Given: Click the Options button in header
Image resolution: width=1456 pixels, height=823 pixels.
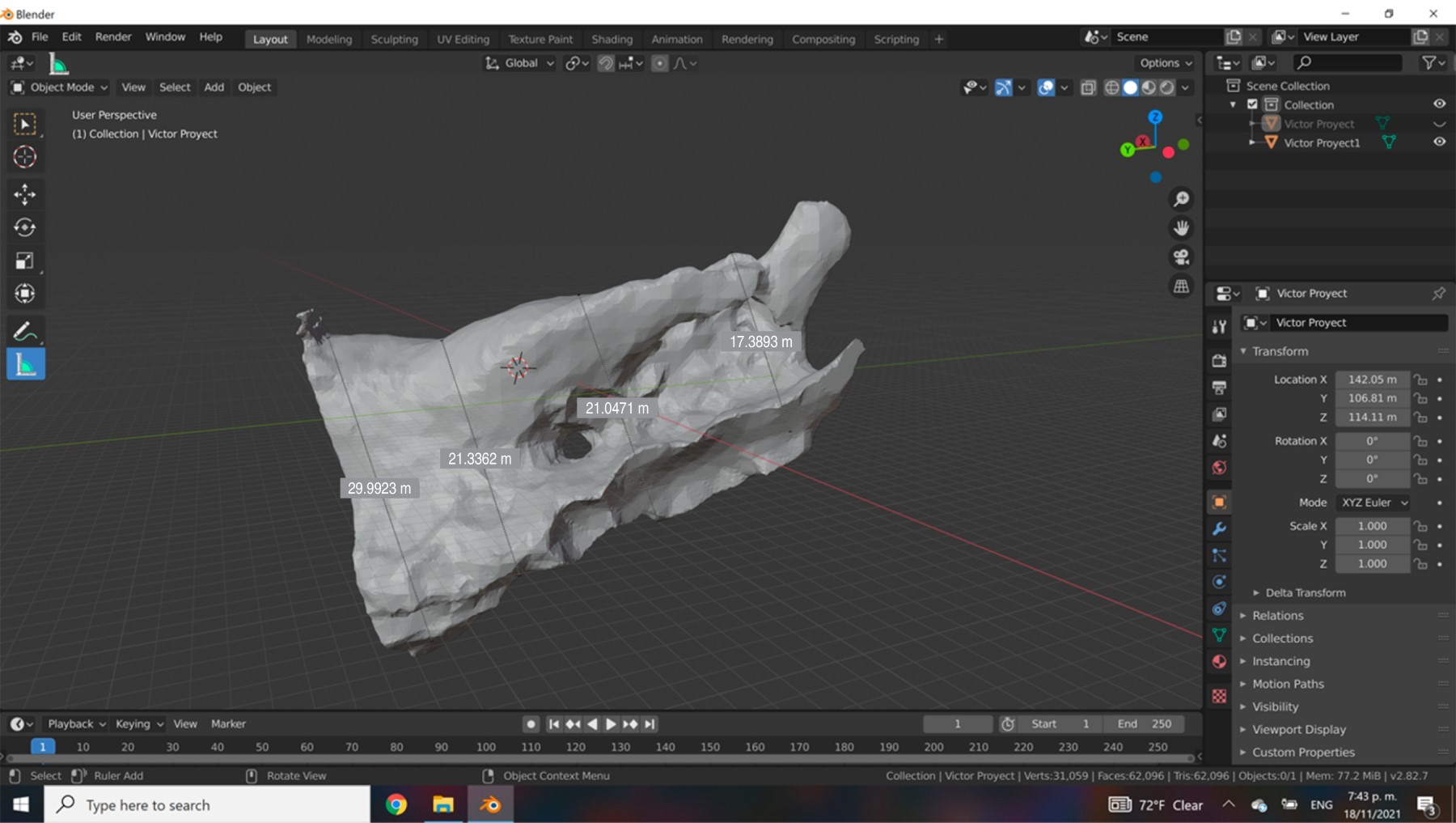Looking at the screenshot, I should point(1166,63).
